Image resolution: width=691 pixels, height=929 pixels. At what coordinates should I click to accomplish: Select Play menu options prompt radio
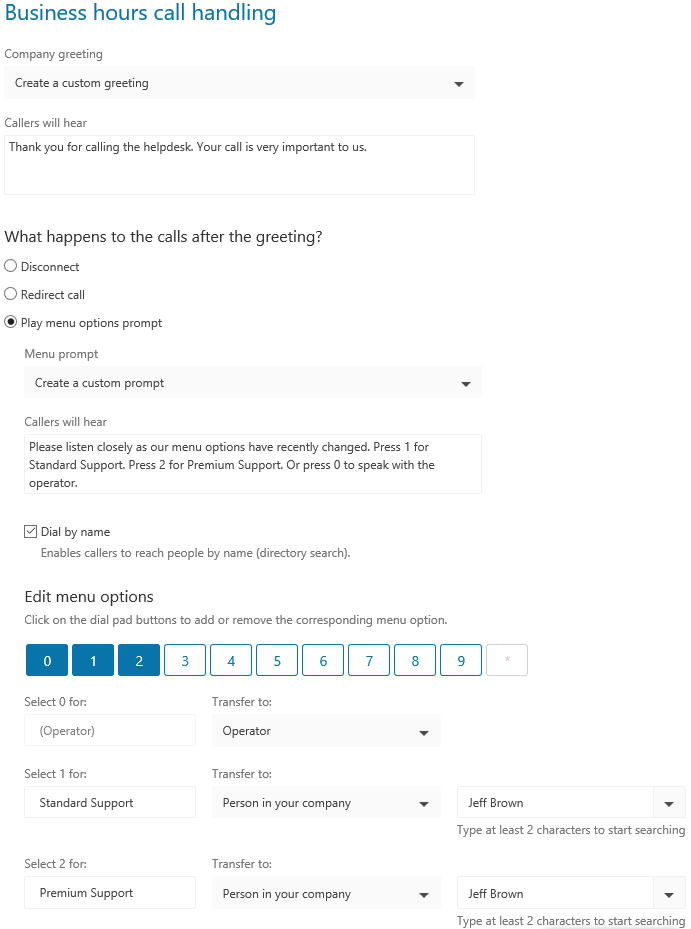(x=11, y=322)
